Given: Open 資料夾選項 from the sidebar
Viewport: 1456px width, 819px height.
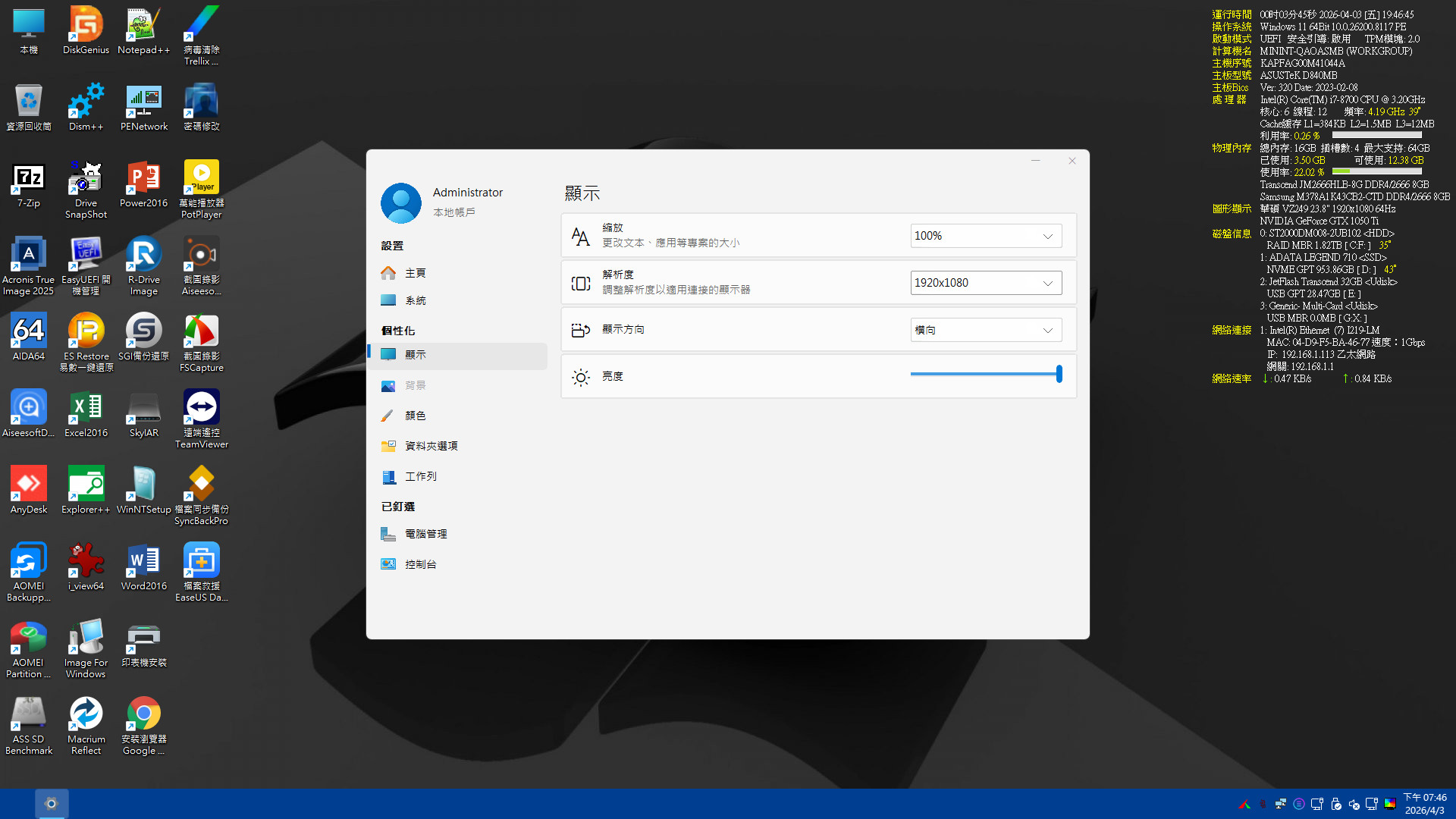Looking at the screenshot, I should click(431, 446).
